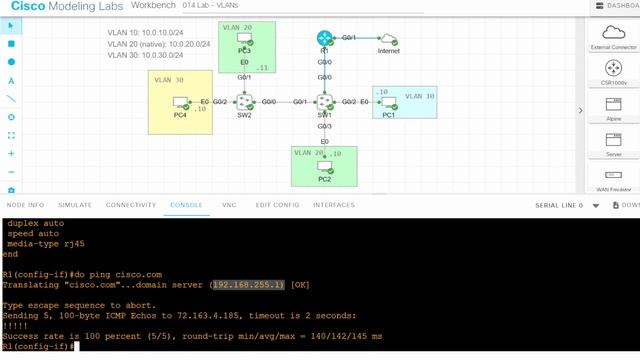The image size is (640, 360).
Task: Select the text annotation tool
Action: [11, 81]
